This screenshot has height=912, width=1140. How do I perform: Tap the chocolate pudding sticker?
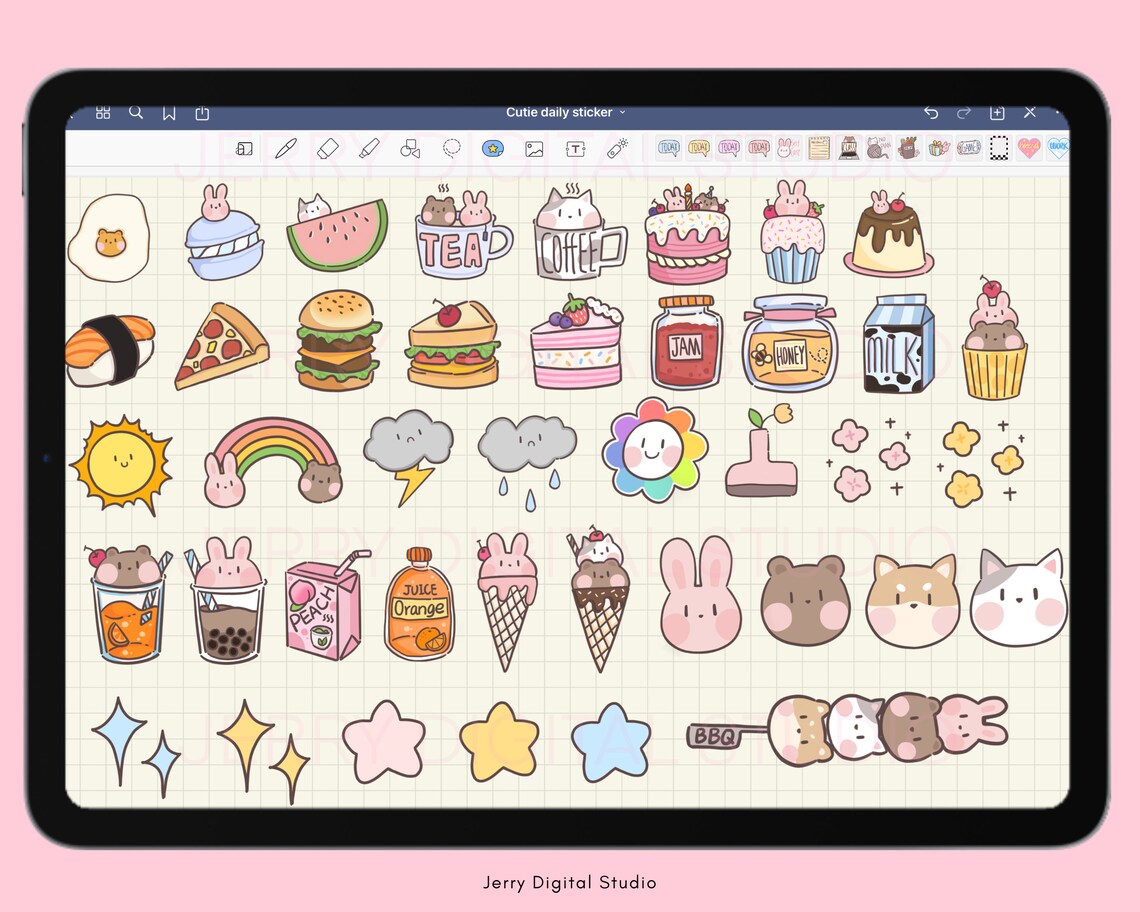[888, 234]
